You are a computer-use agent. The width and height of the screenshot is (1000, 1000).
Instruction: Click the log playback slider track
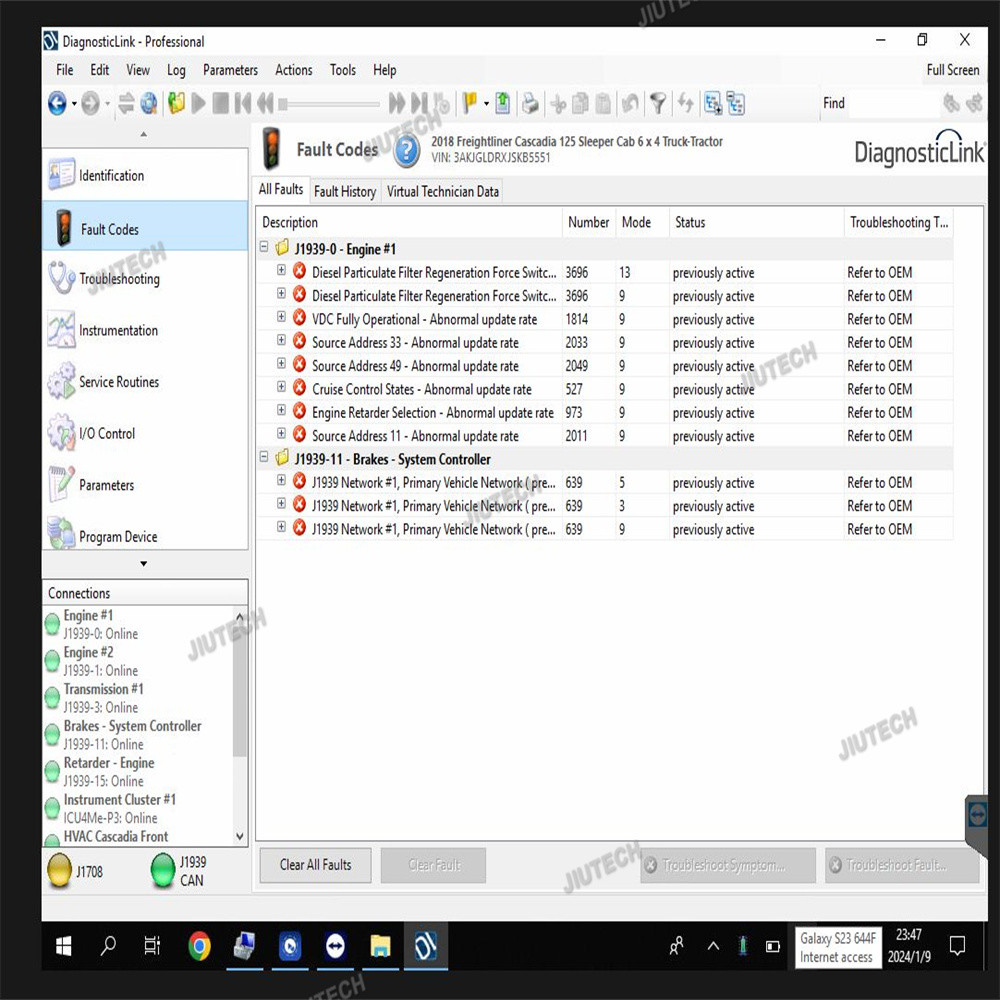tap(330, 103)
